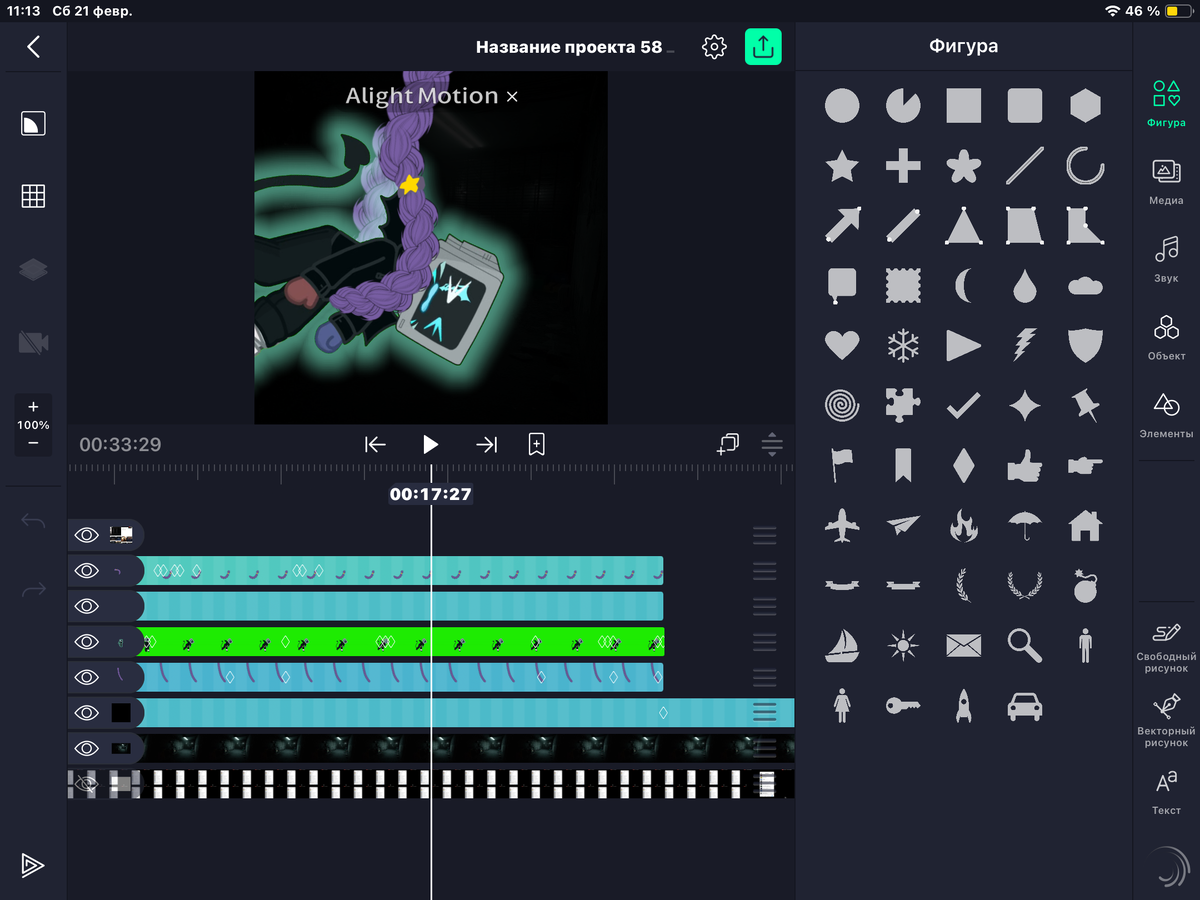Choose the push pin shape

tap(1085, 405)
